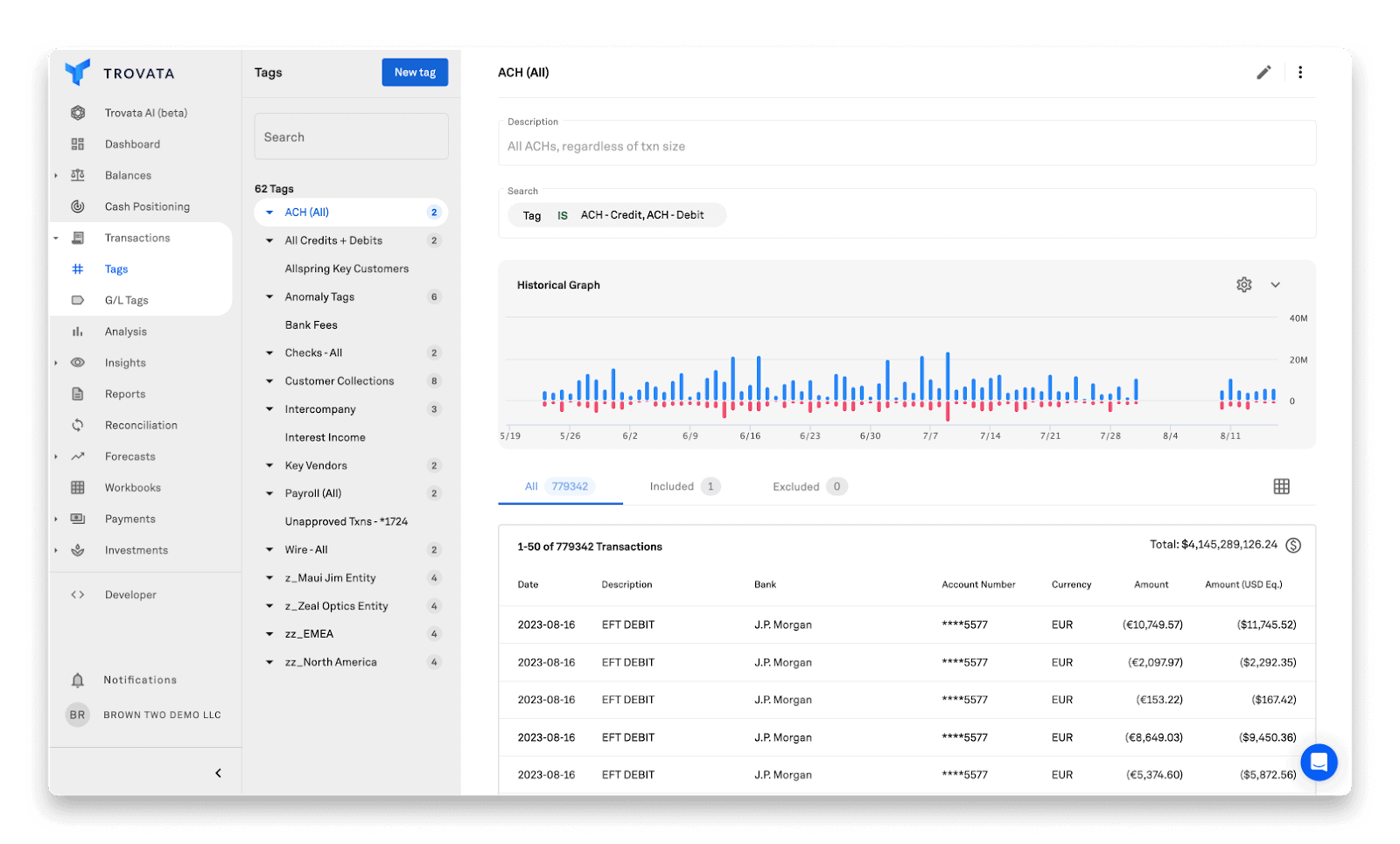
Task: Click the tags Search input field
Action: [351, 137]
